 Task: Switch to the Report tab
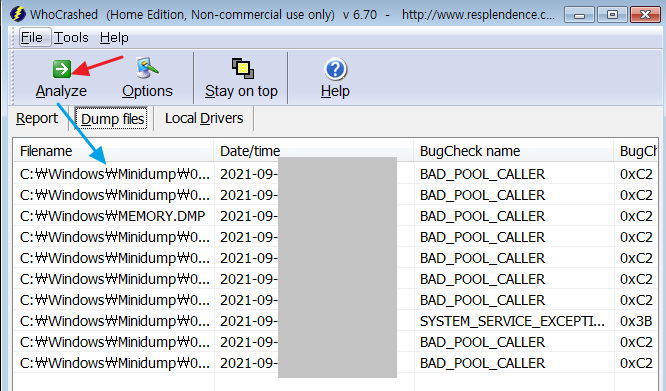[x=37, y=118]
